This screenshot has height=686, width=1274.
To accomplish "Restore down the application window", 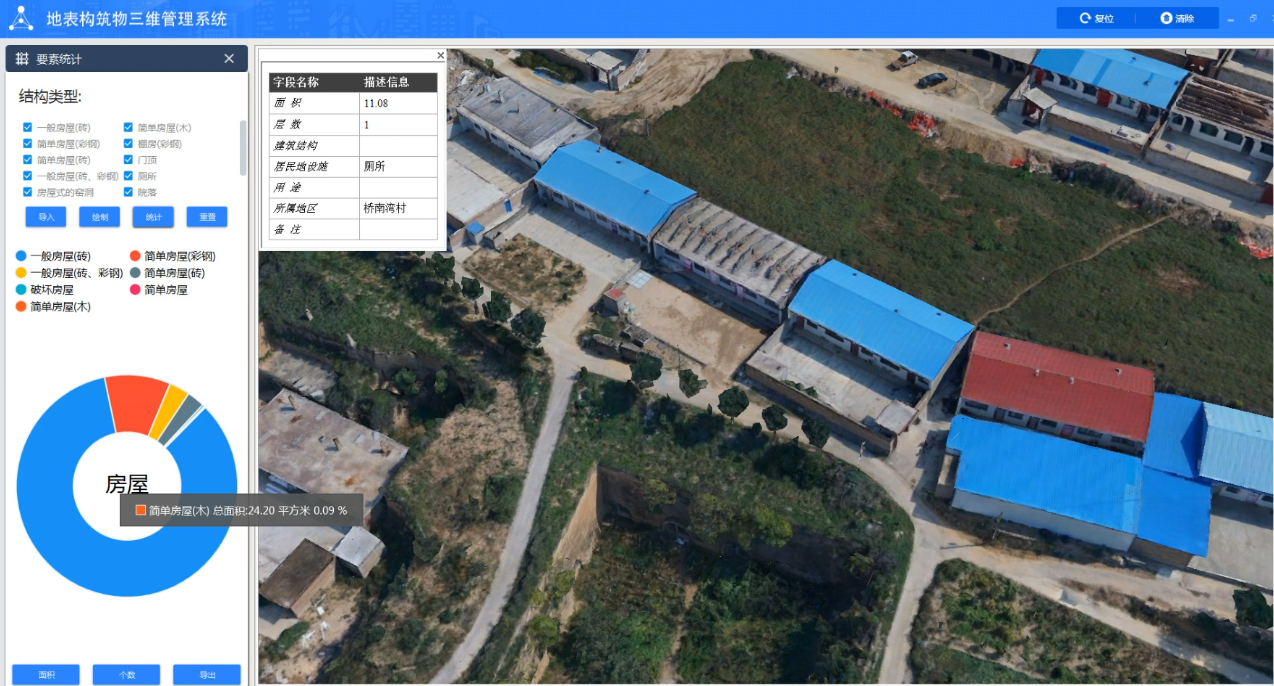I will (x=1254, y=18).
